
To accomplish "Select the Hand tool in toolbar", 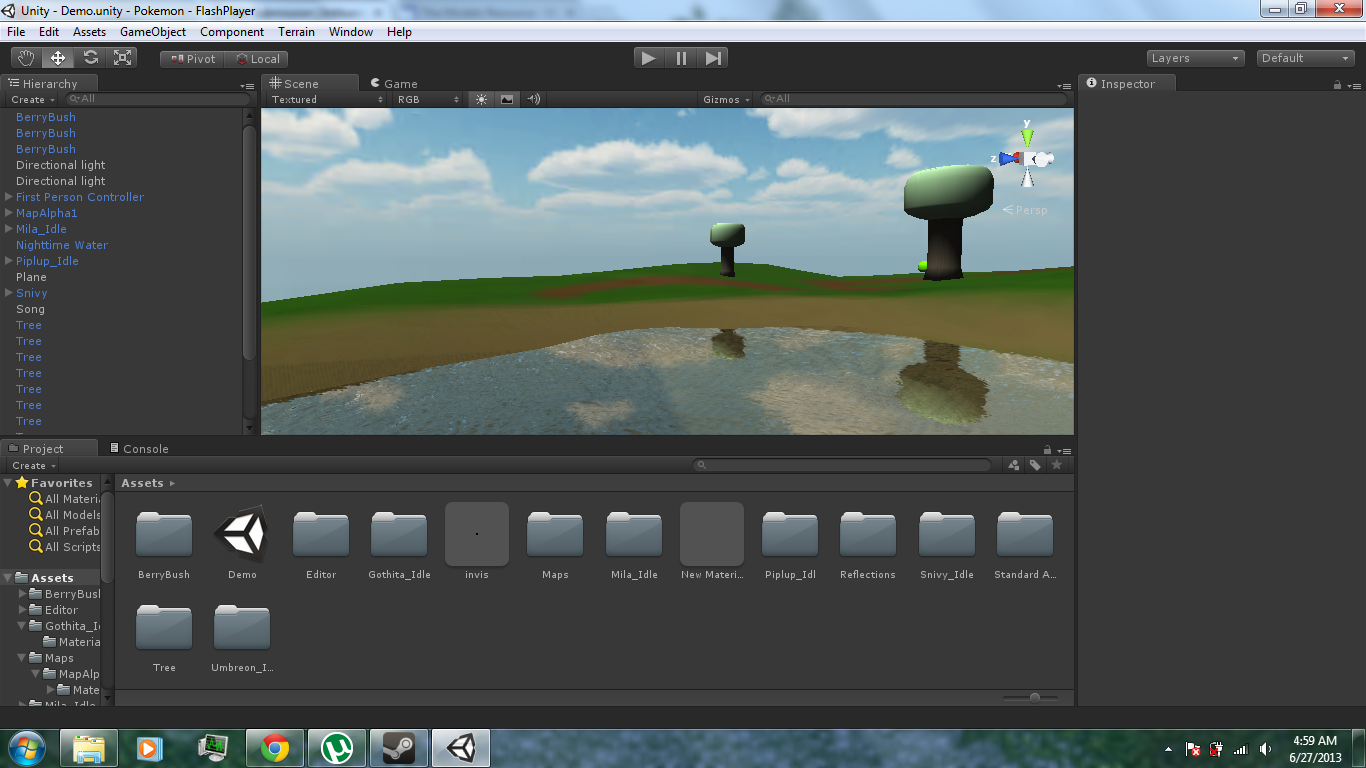I will point(26,58).
